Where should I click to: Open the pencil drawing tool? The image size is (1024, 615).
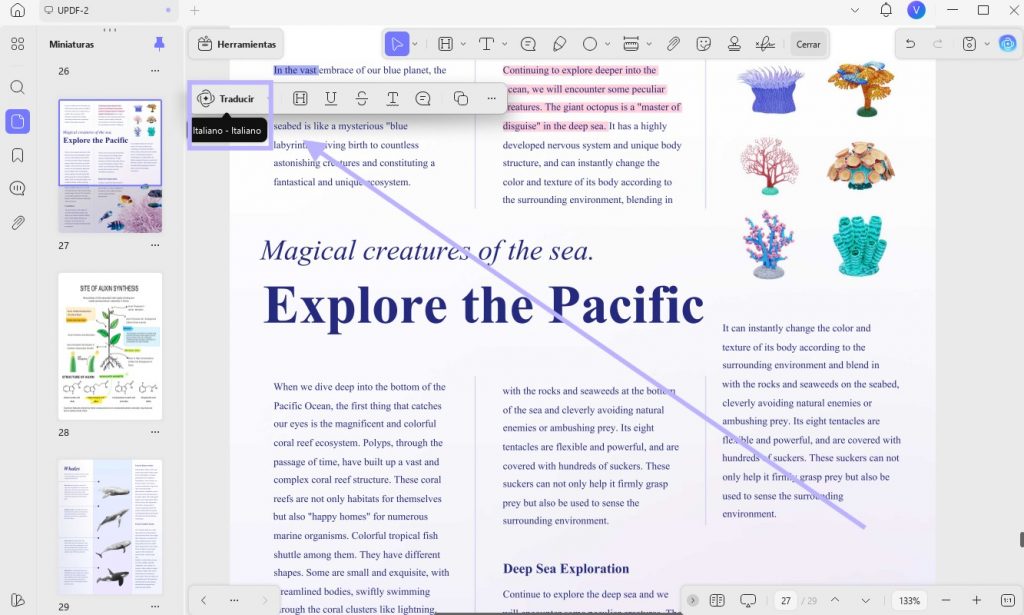click(x=559, y=44)
